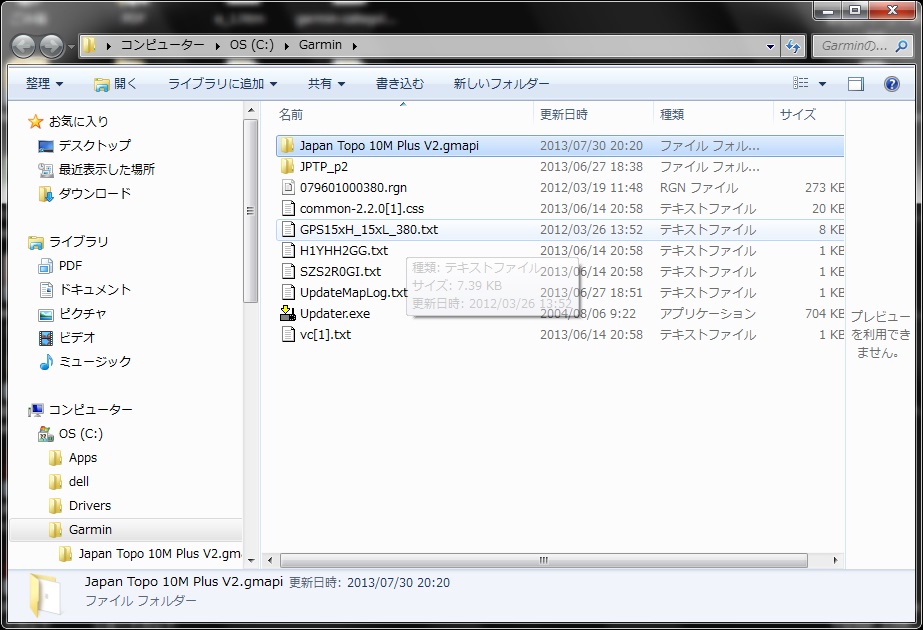The image size is (923, 630).
Task: Open the 共有 (Share) menu
Action: tap(326, 84)
